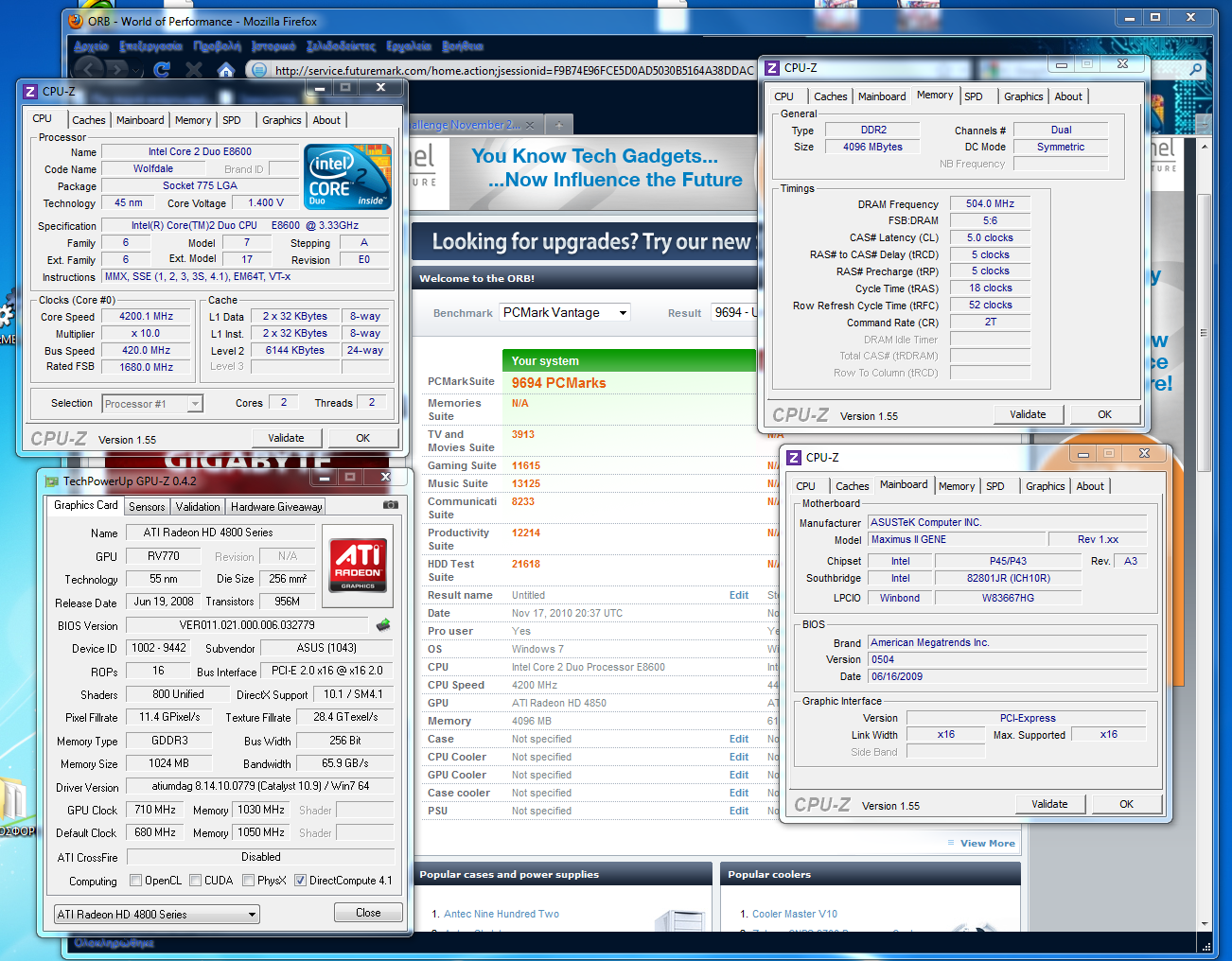Image resolution: width=1232 pixels, height=961 pixels.
Task: Click OK in Memory CPU-Z window
Action: [x=1104, y=414]
